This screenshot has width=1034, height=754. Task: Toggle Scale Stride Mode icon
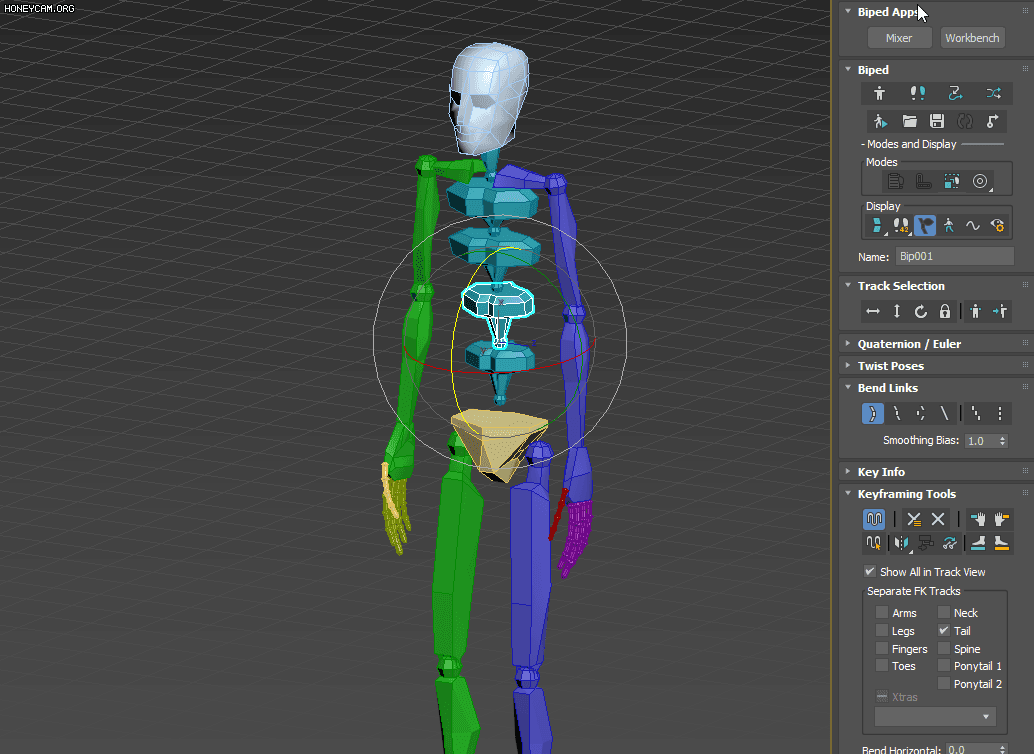(x=952, y=181)
